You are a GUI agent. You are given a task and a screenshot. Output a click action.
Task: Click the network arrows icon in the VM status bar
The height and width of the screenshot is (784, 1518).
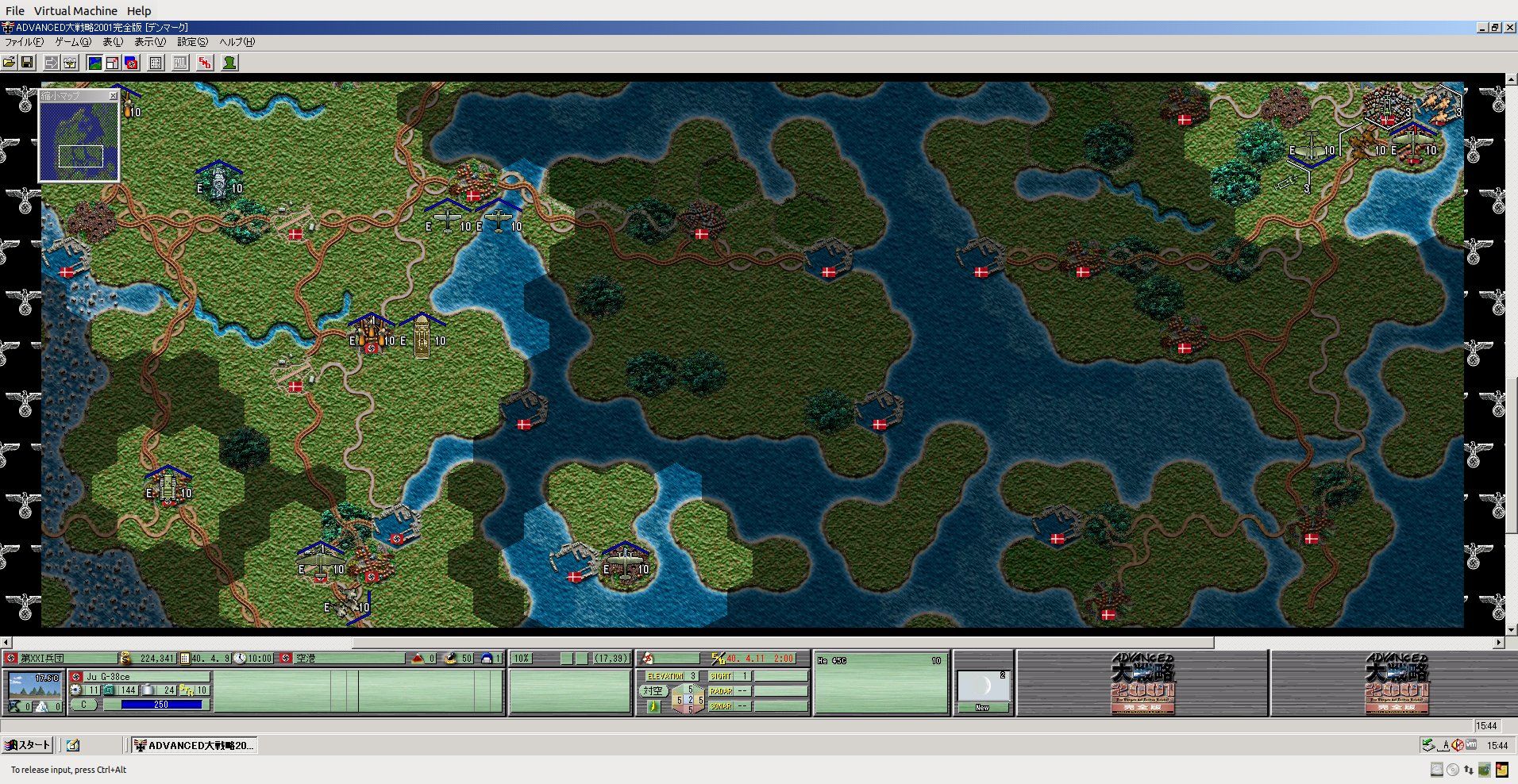click(x=1468, y=770)
